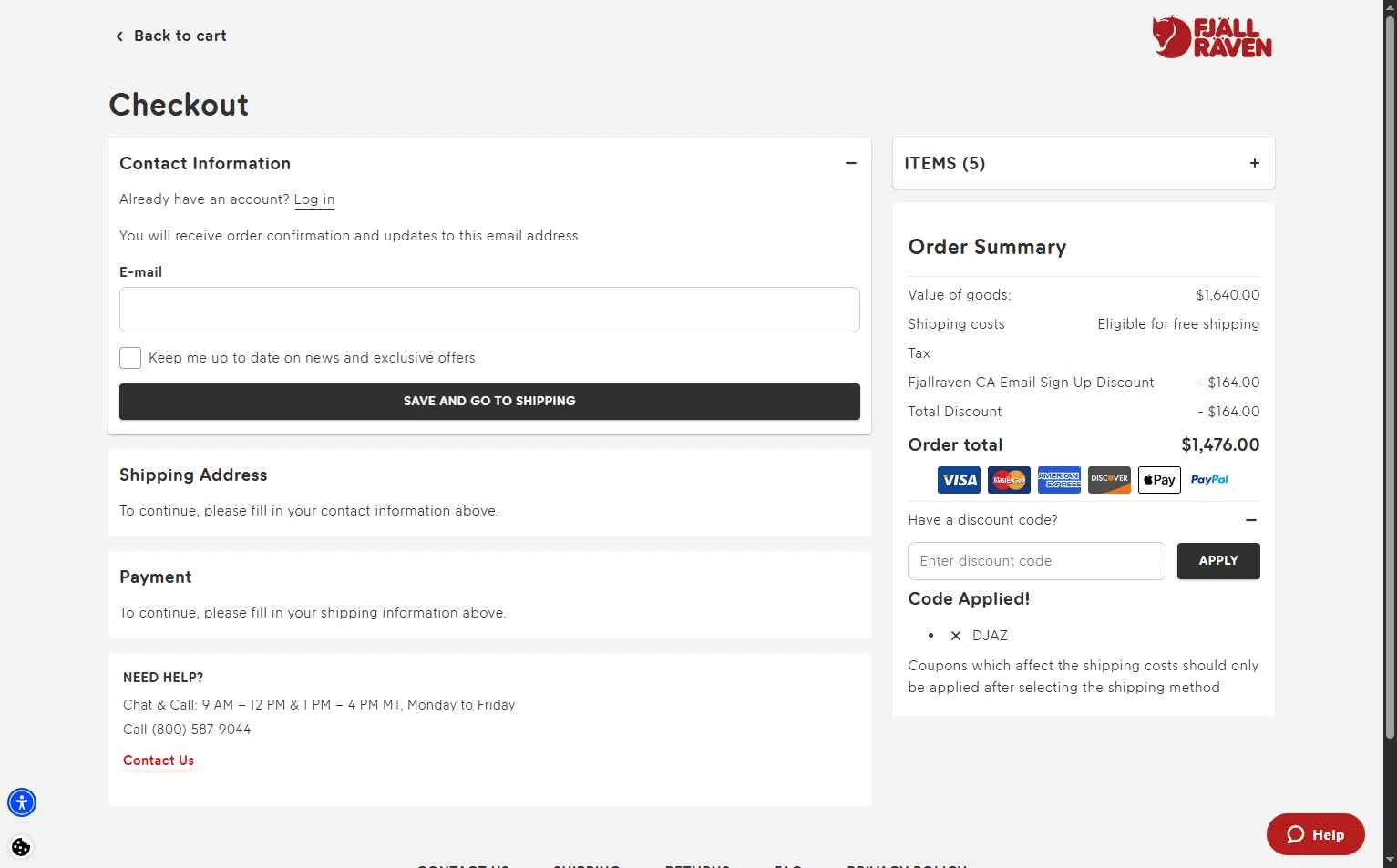Click the Discover card icon
The height and width of the screenshot is (868, 1397).
(x=1109, y=480)
